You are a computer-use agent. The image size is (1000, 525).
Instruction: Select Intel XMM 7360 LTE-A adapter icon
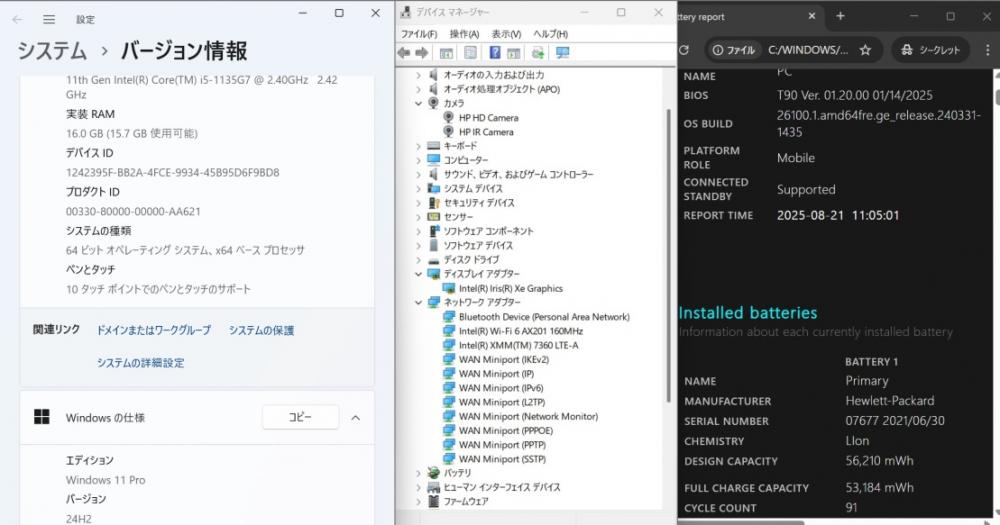(x=448, y=345)
